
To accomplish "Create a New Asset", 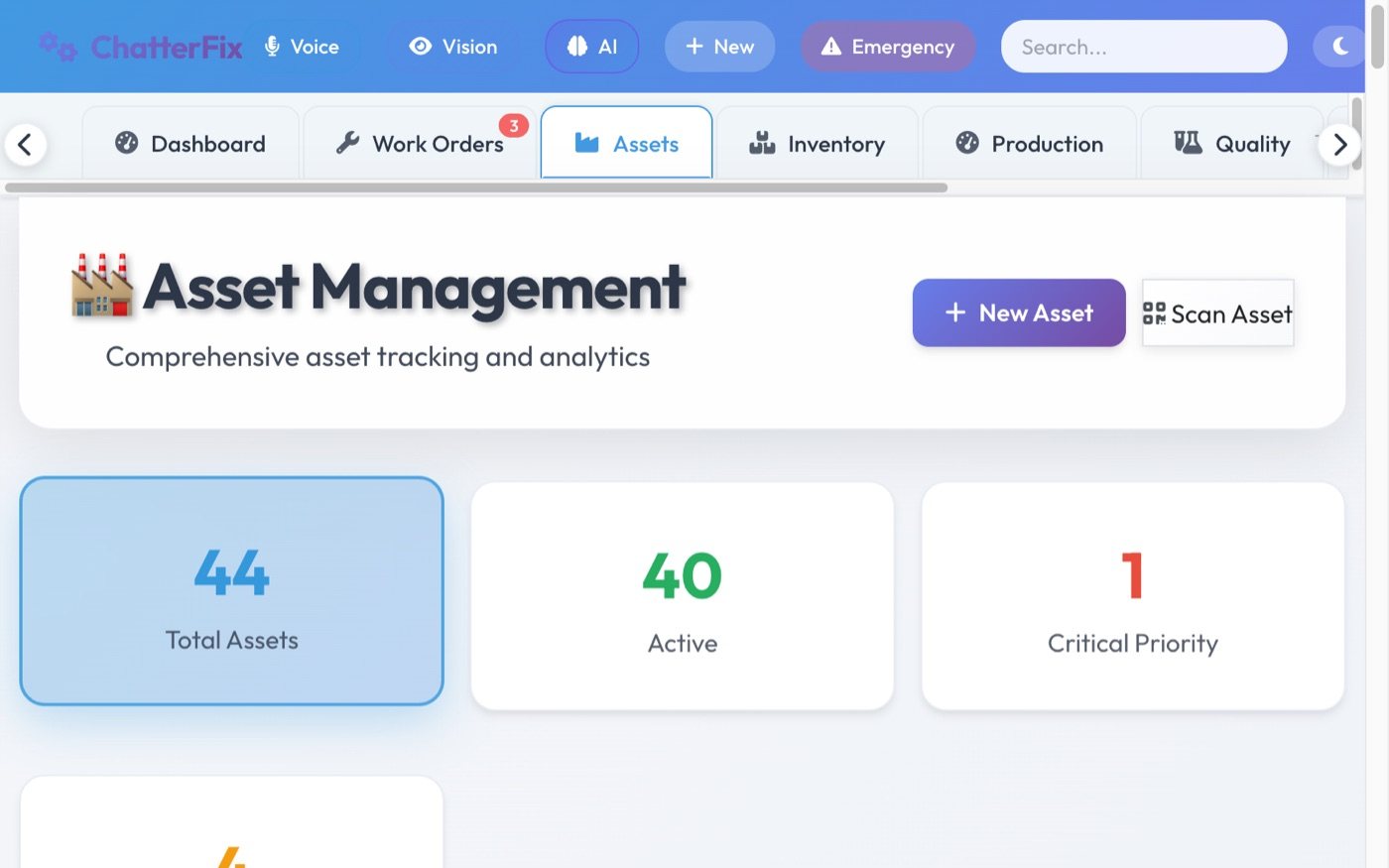I will point(1019,313).
